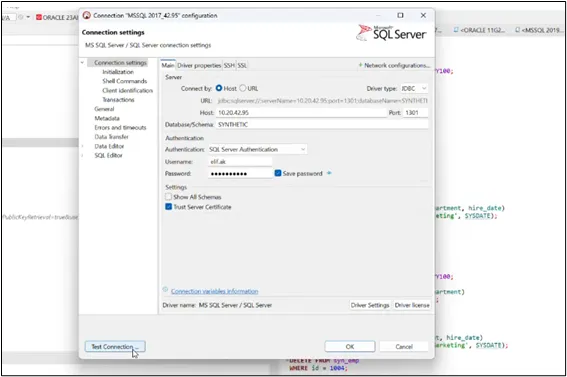Click the Database/Schema input field
Image resolution: width=567 pixels, height=377 pixels.
coord(322,124)
